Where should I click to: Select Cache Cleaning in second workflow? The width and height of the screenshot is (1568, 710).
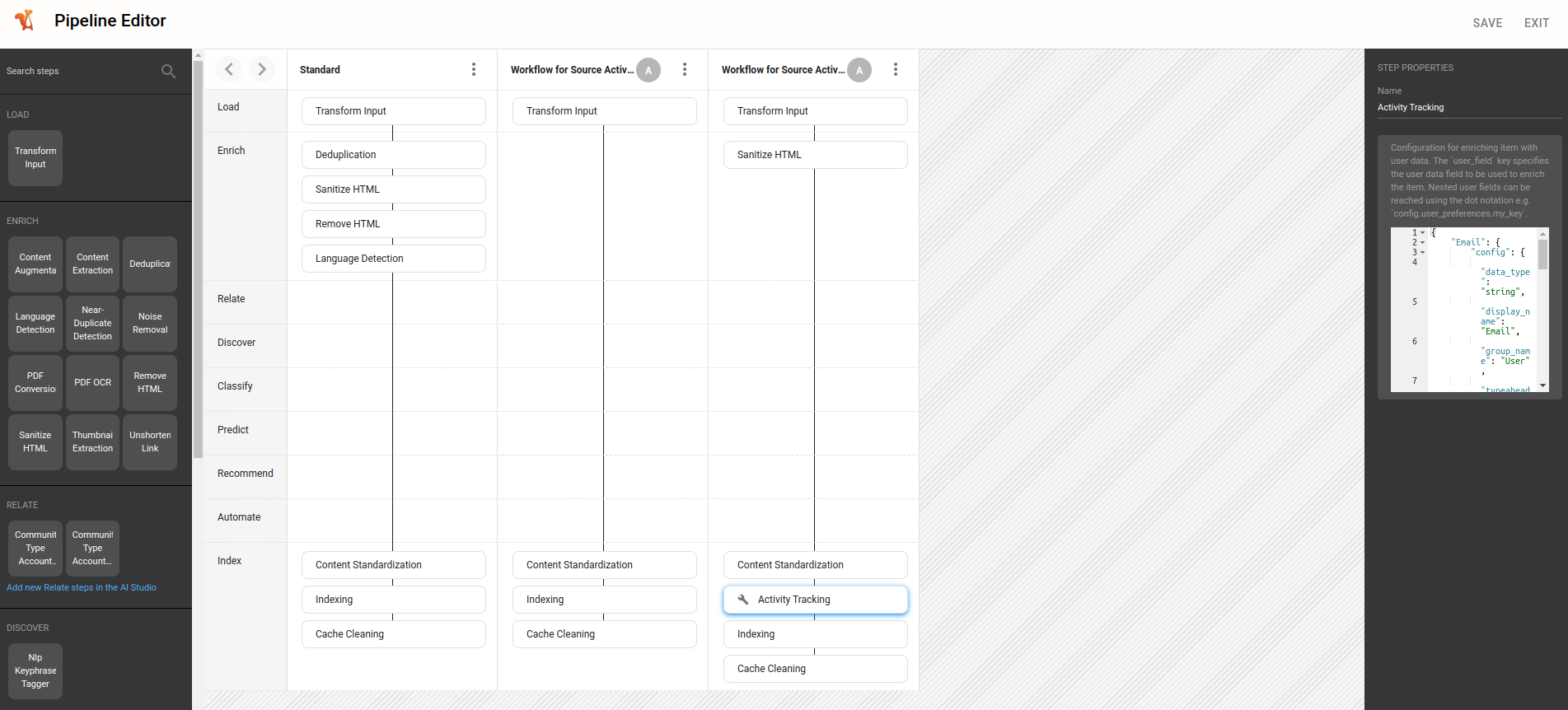tap(605, 634)
